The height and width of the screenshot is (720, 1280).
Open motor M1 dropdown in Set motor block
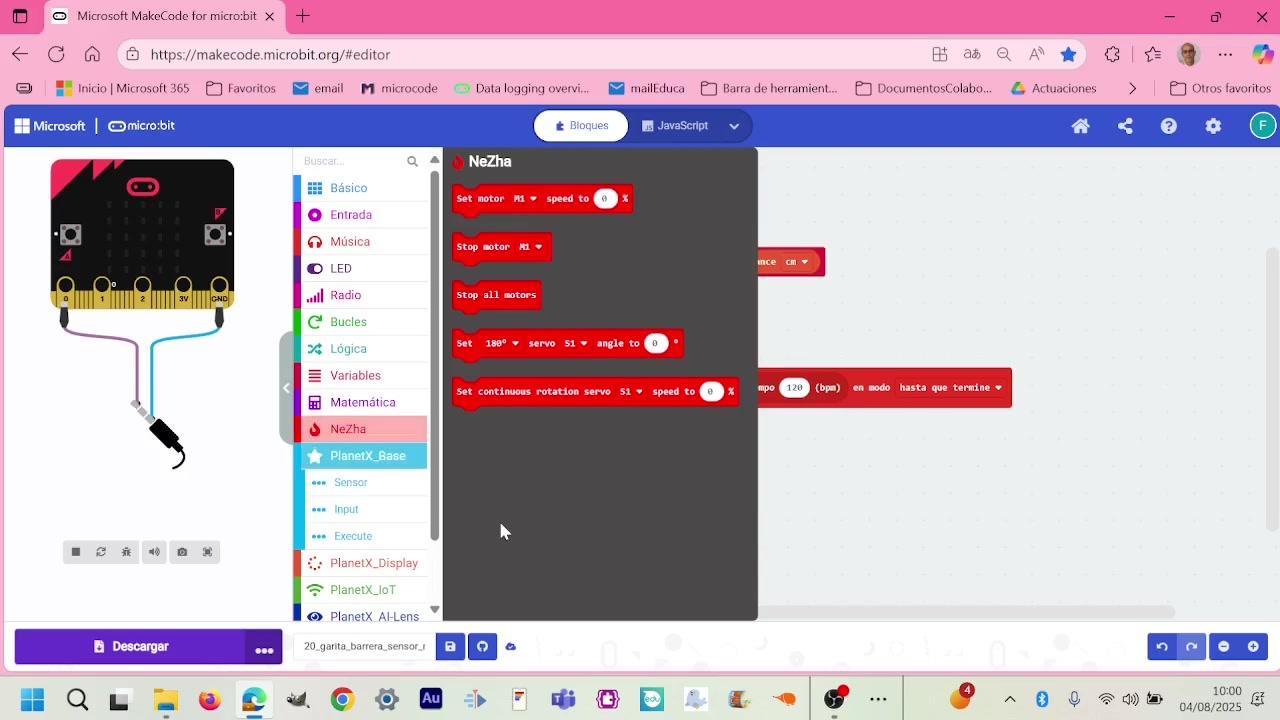click(x=525, y=199)
